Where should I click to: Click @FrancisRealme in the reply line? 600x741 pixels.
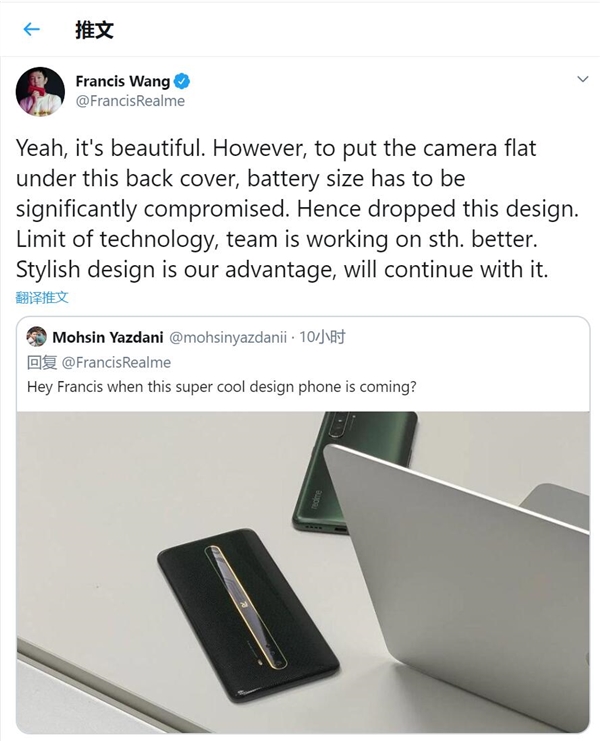coord(116,362)
